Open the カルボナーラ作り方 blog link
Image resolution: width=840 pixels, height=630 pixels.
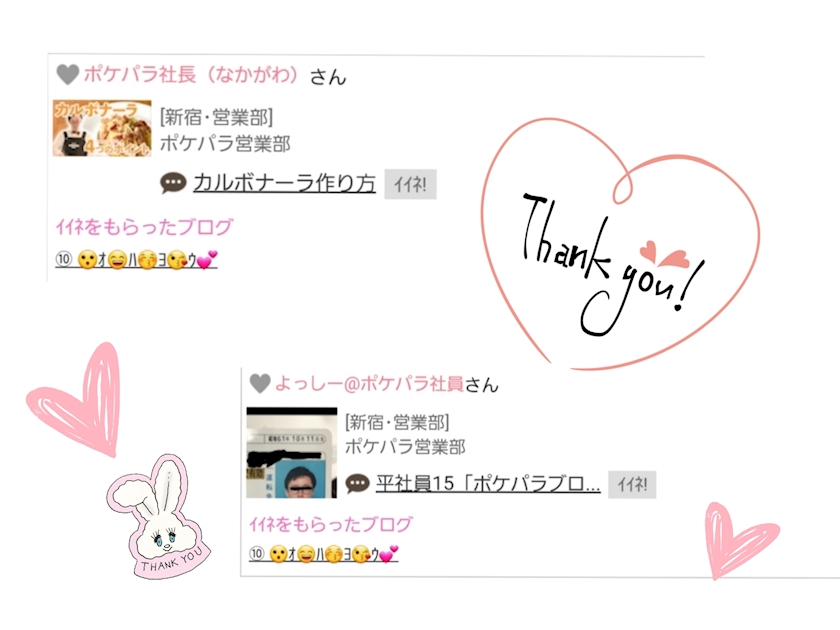[x=284, y=183]
